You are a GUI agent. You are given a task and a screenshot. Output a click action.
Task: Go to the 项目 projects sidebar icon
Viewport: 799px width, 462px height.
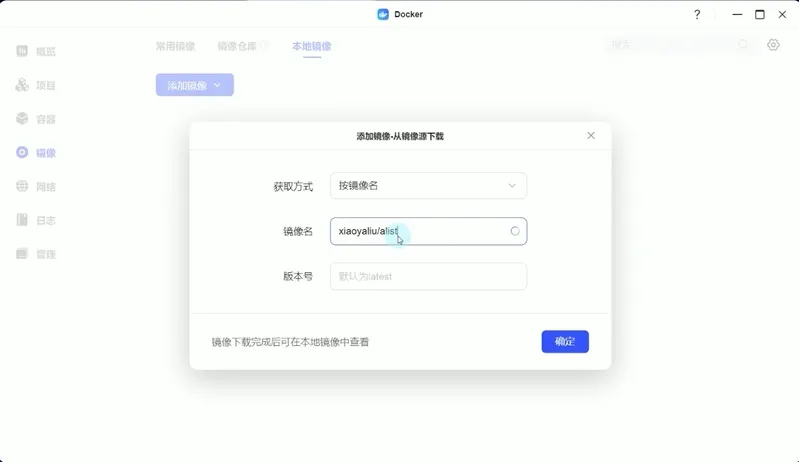tap(22, 85)
